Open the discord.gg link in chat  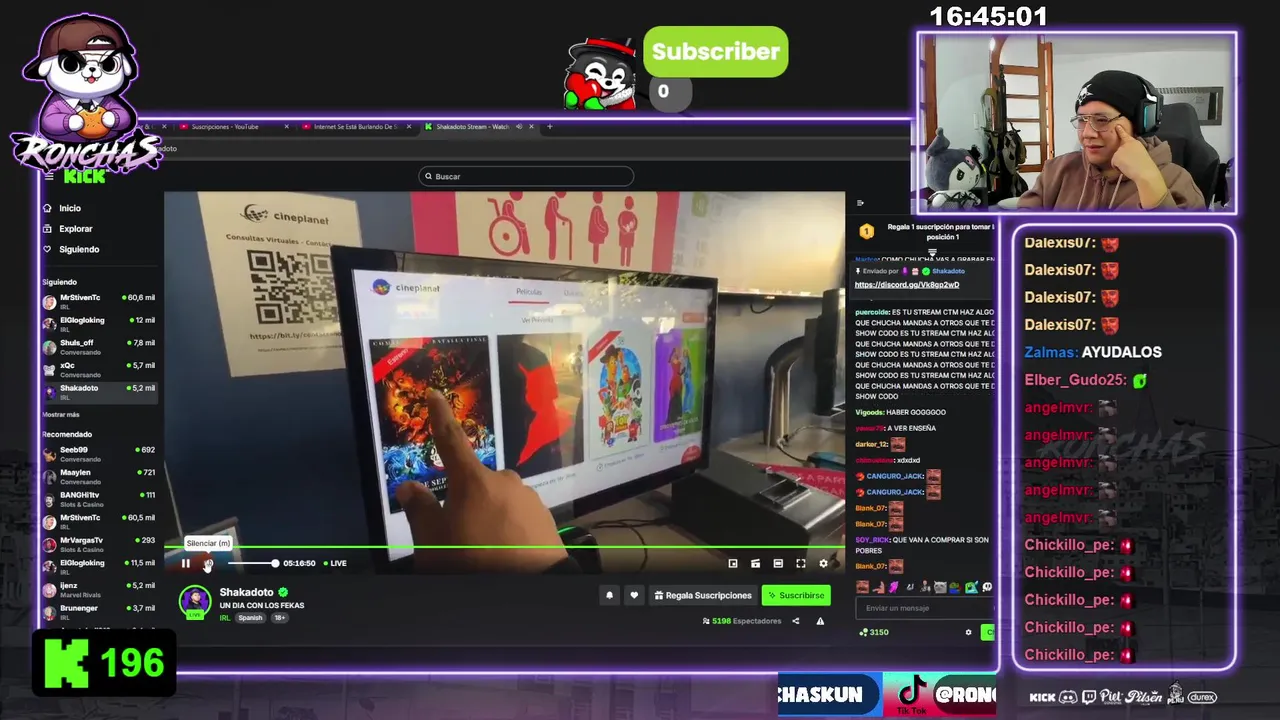pos(907,285)
